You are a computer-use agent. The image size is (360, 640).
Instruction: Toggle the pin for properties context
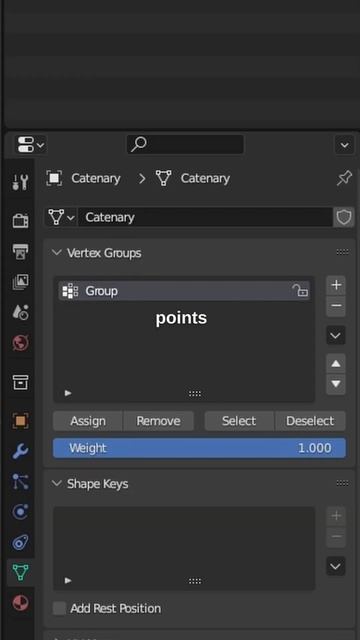(344, 178)
